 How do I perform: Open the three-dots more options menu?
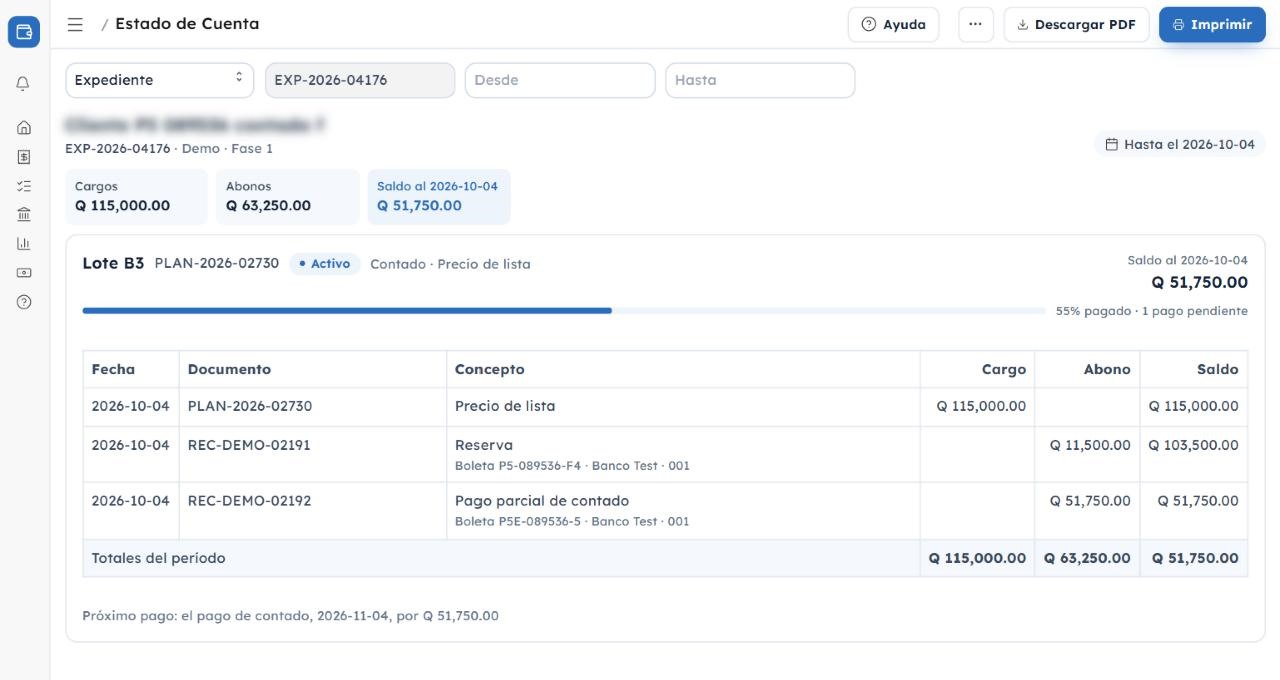[975, 24]
